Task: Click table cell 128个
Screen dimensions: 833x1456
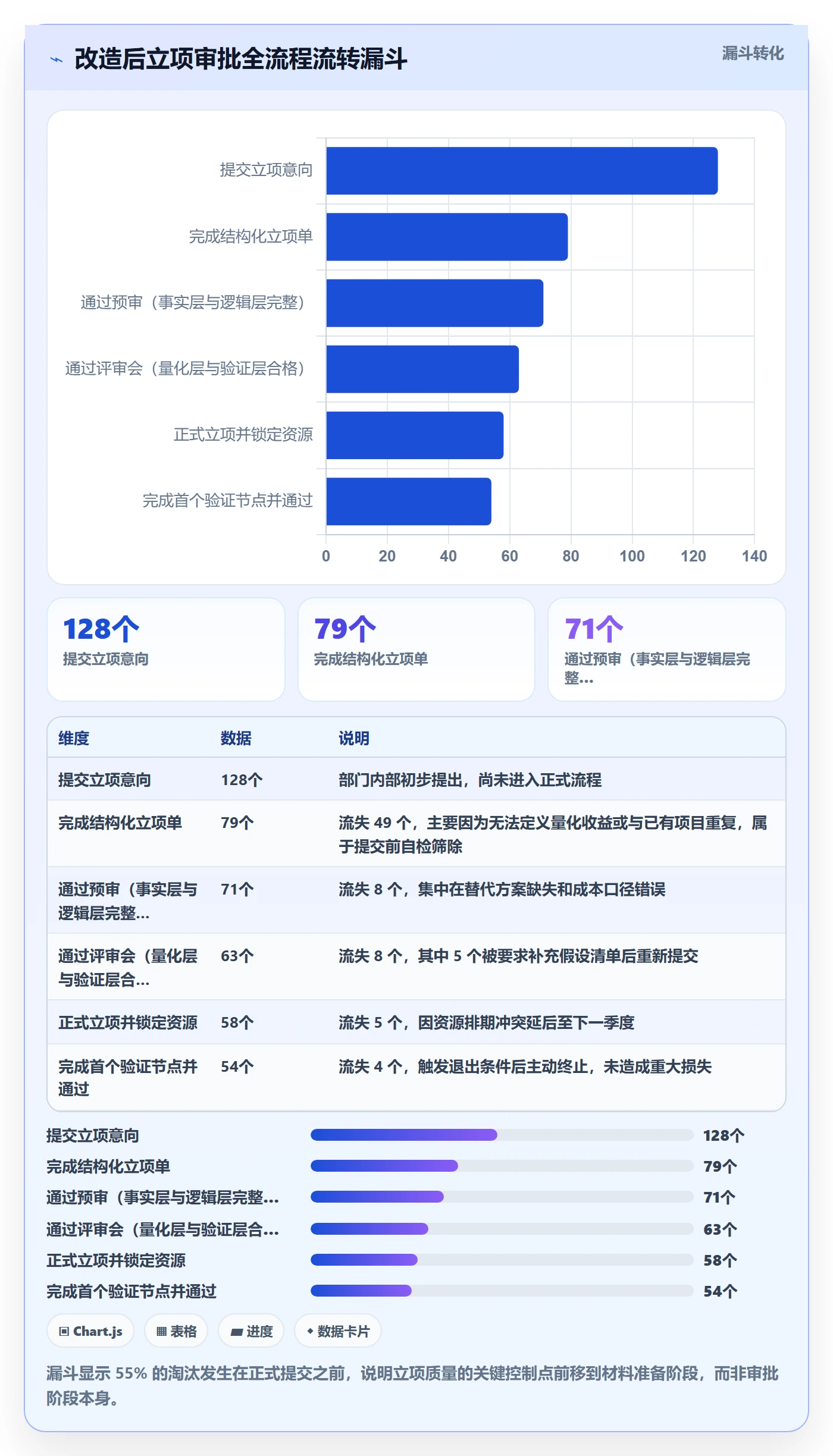Action: 242,780
